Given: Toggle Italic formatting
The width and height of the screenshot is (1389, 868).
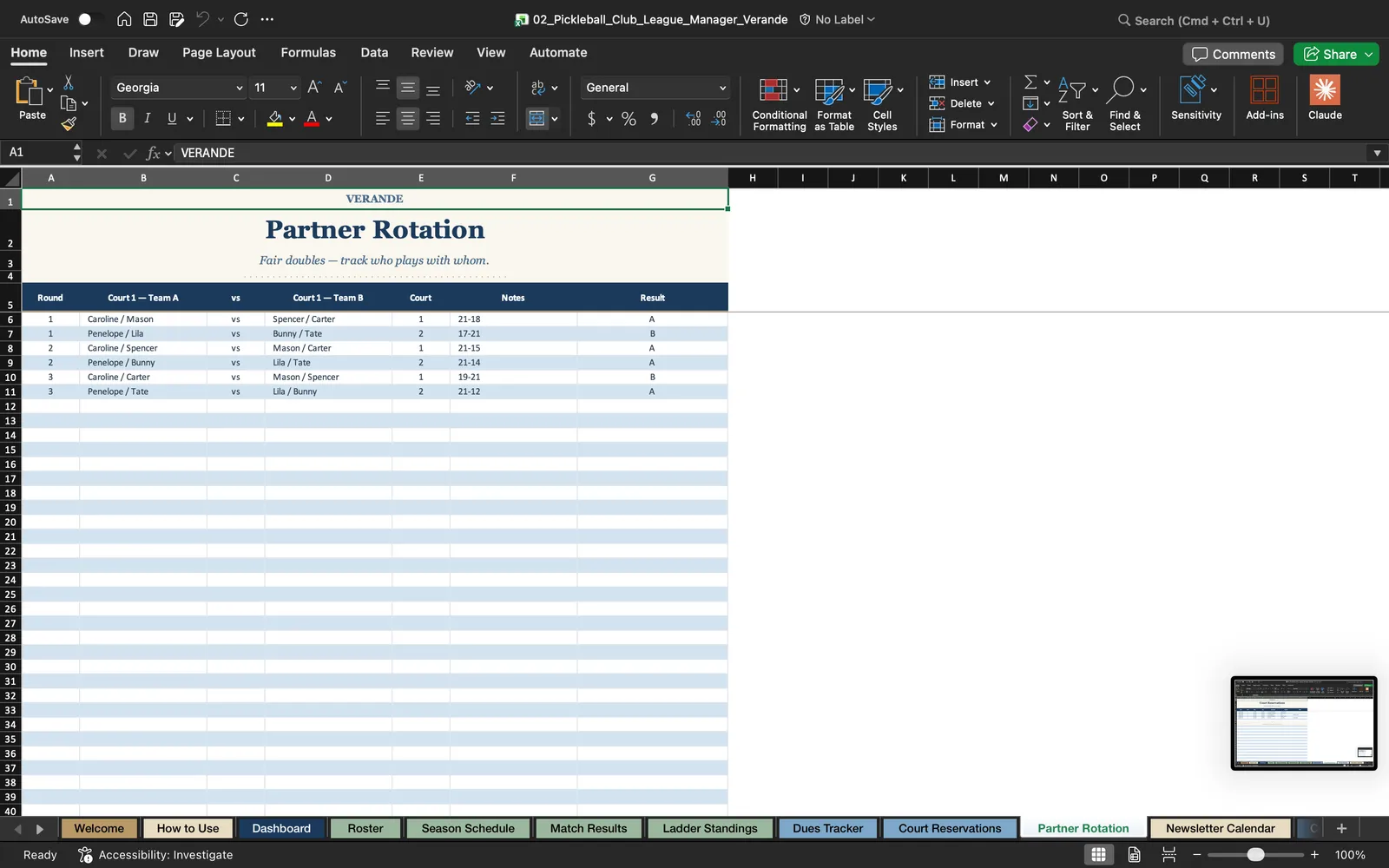Looking at the screenshot, I should [147, 119].
